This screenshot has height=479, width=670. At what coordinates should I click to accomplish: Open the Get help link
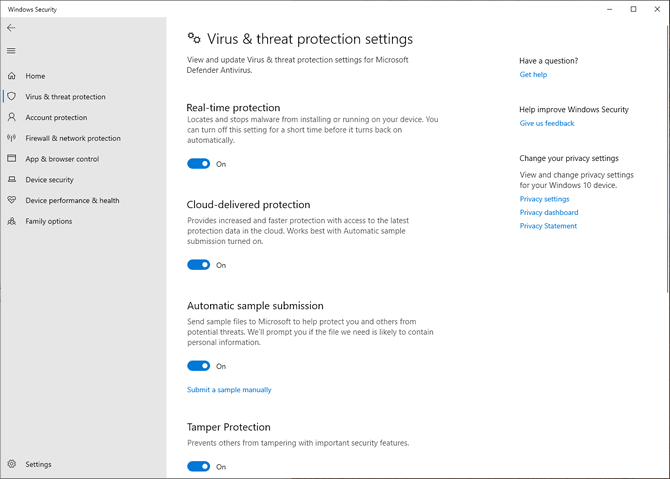click(533, 75)
